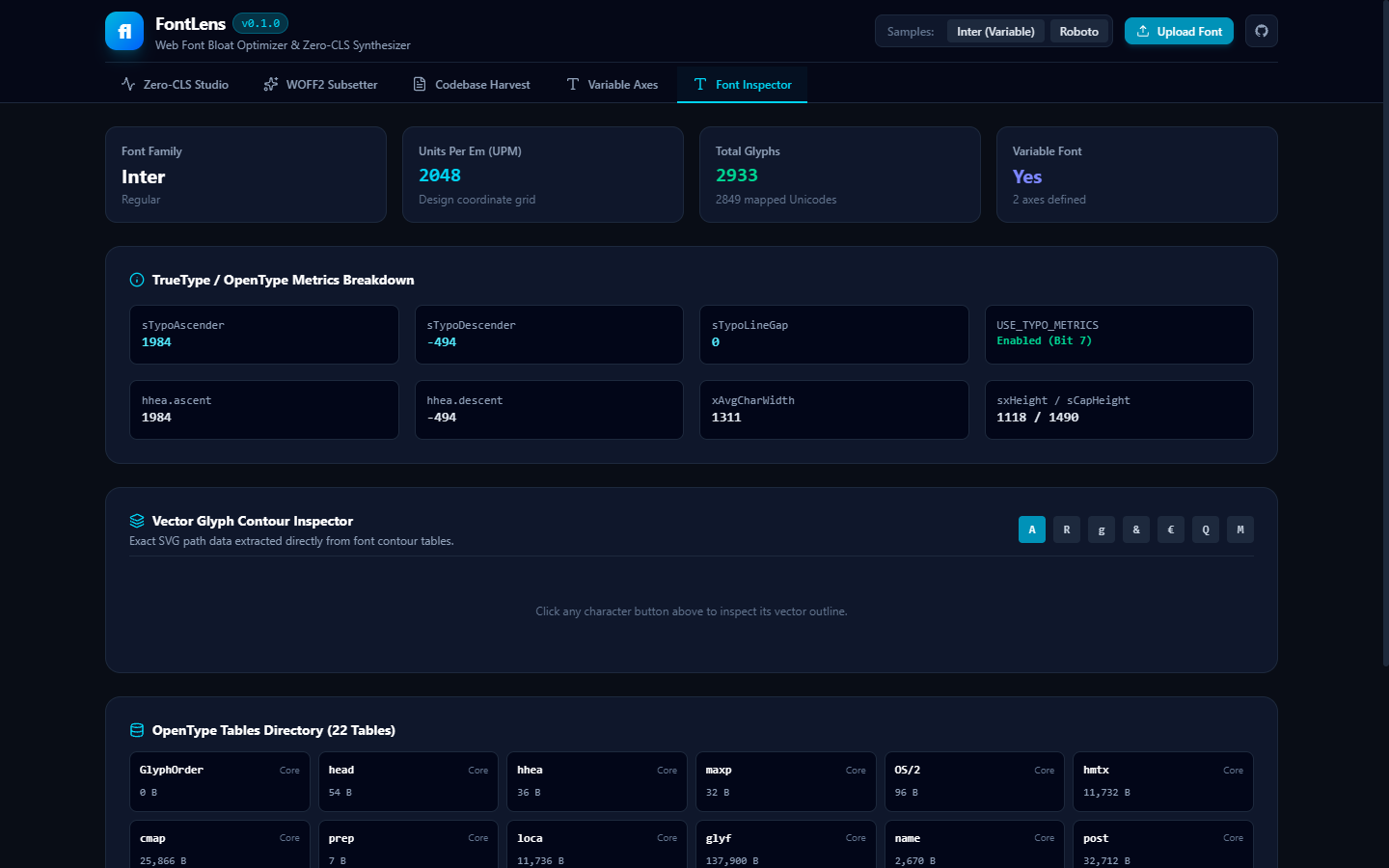Image resolution: width=1389 pixels, height=868 pixels.
Task: Load the Roboto sample font
Action: click(x=1078, y=31)
